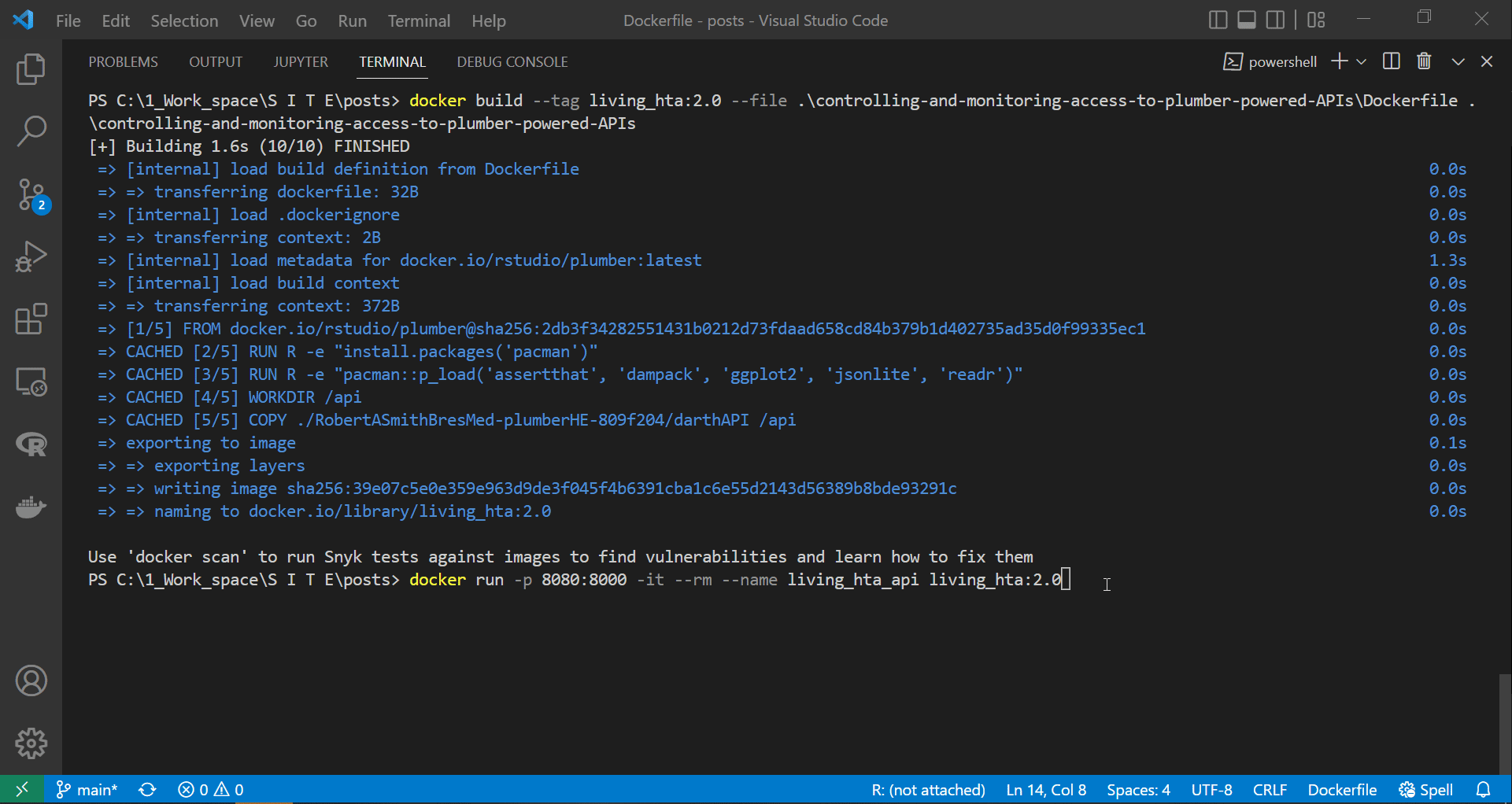
Task: Toggle the secondary sidebar
Action: pos(1275,20)
